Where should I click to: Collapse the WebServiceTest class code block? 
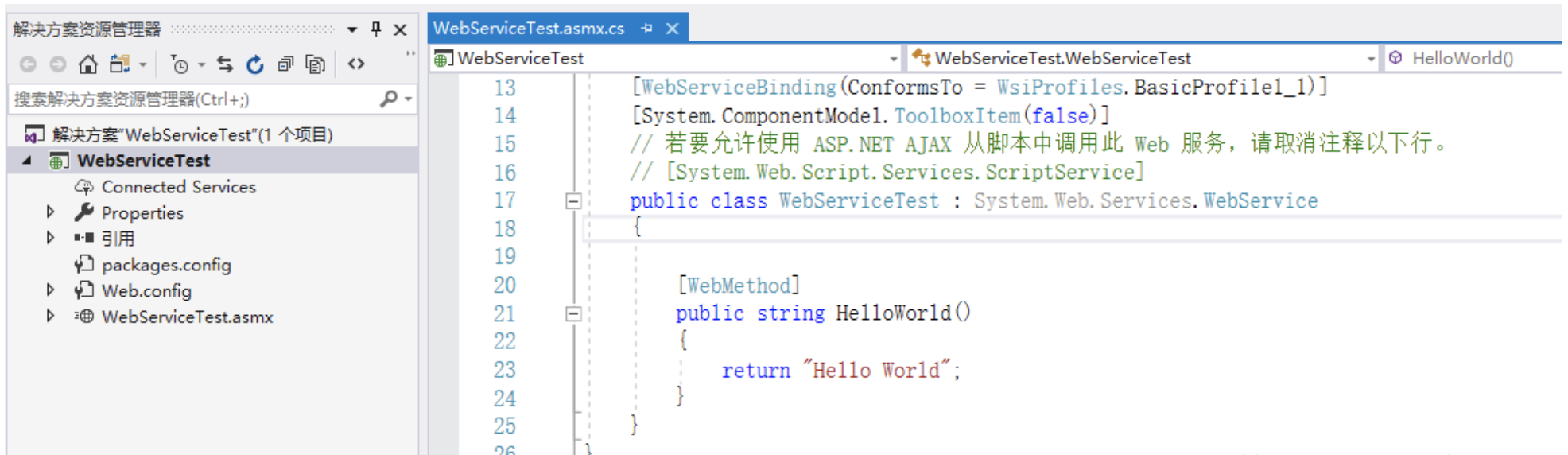(x=572, y=201)
